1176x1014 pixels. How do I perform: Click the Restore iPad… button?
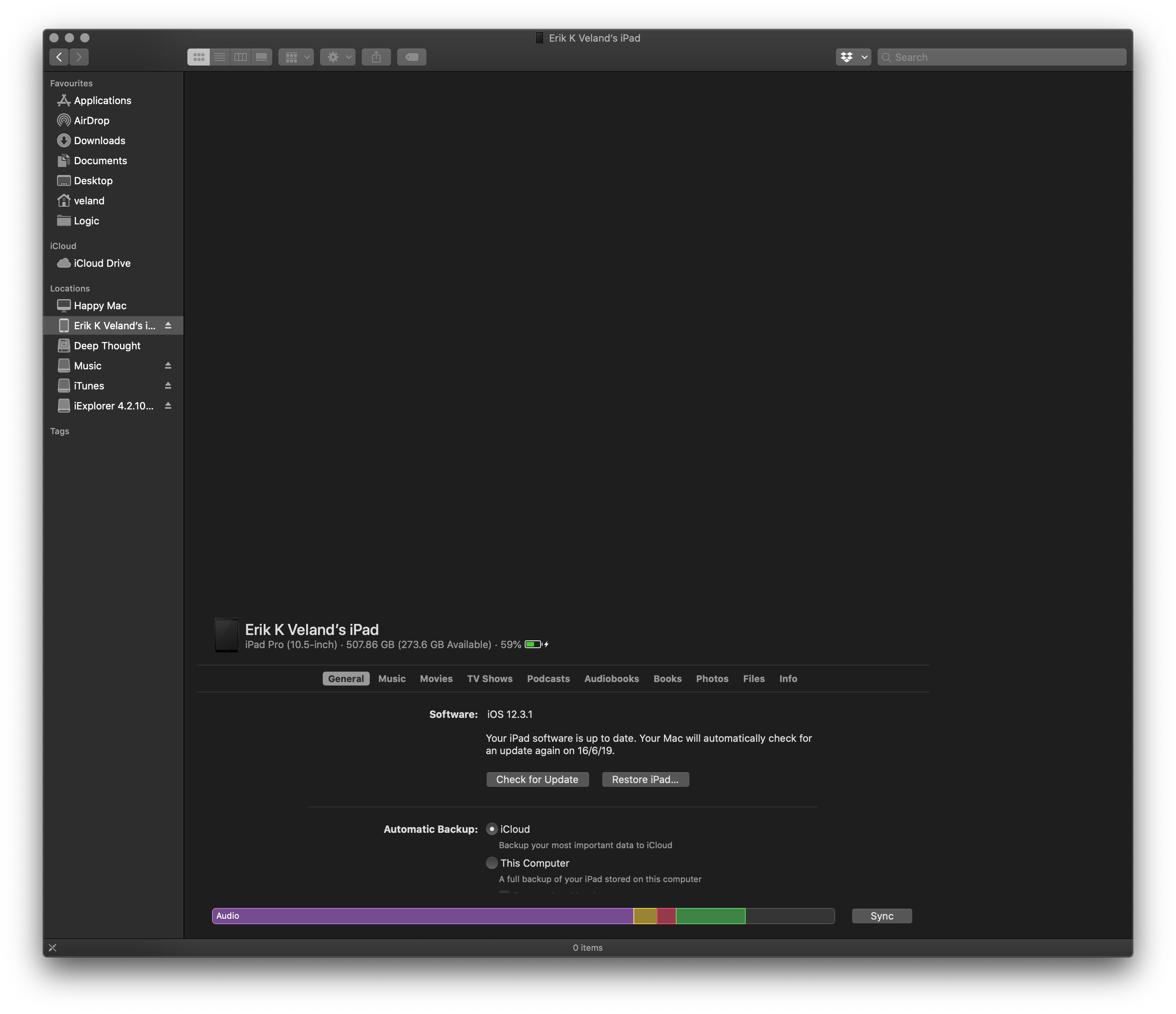[x=645, y=779]
